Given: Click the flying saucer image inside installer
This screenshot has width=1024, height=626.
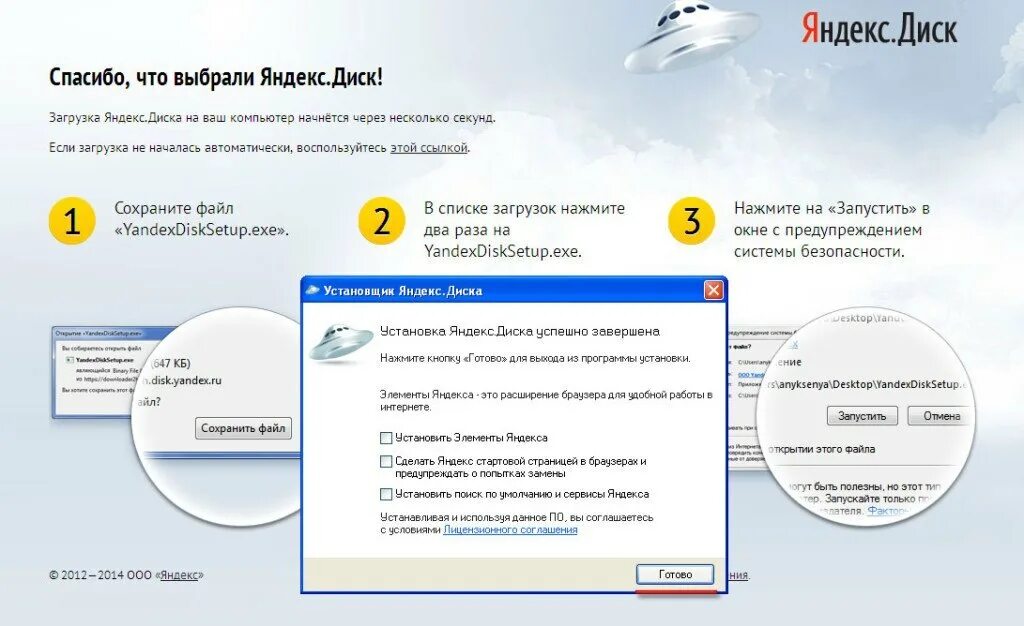Looking at the screenshot, I should [x=341, y=341].
